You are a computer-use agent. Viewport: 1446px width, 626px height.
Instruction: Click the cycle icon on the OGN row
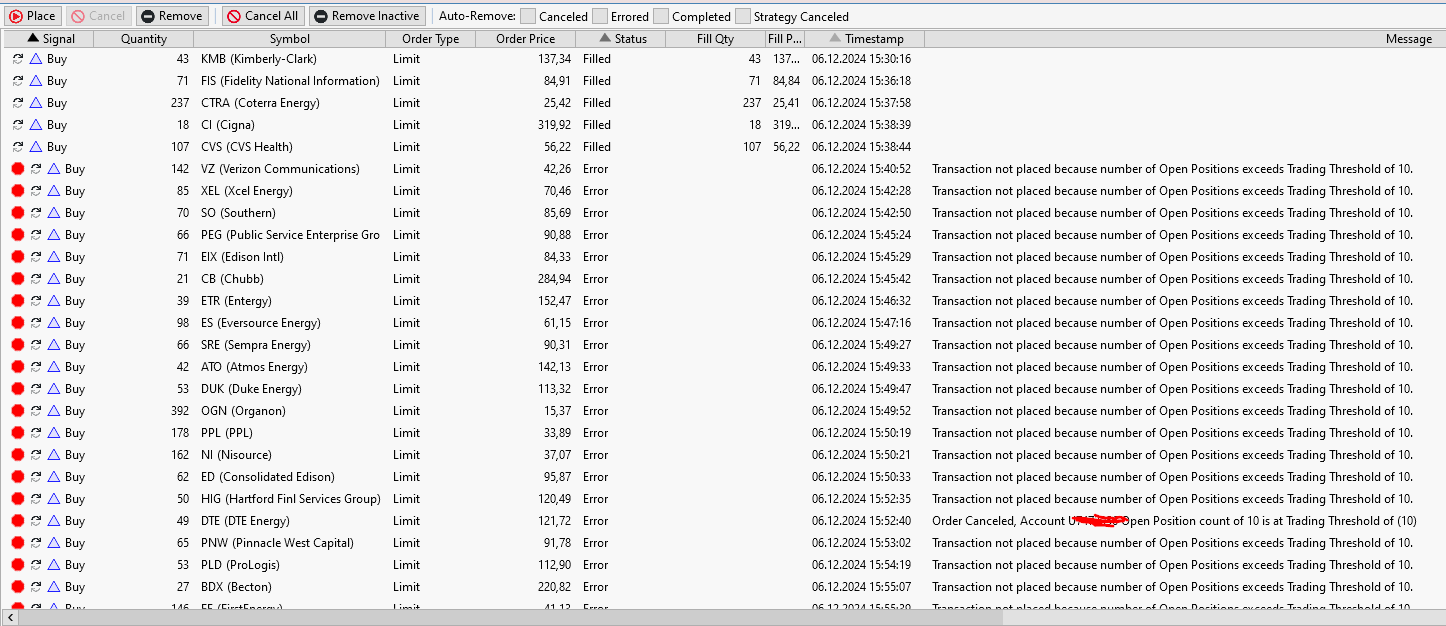pyautogui.click(x=36, y=411)
